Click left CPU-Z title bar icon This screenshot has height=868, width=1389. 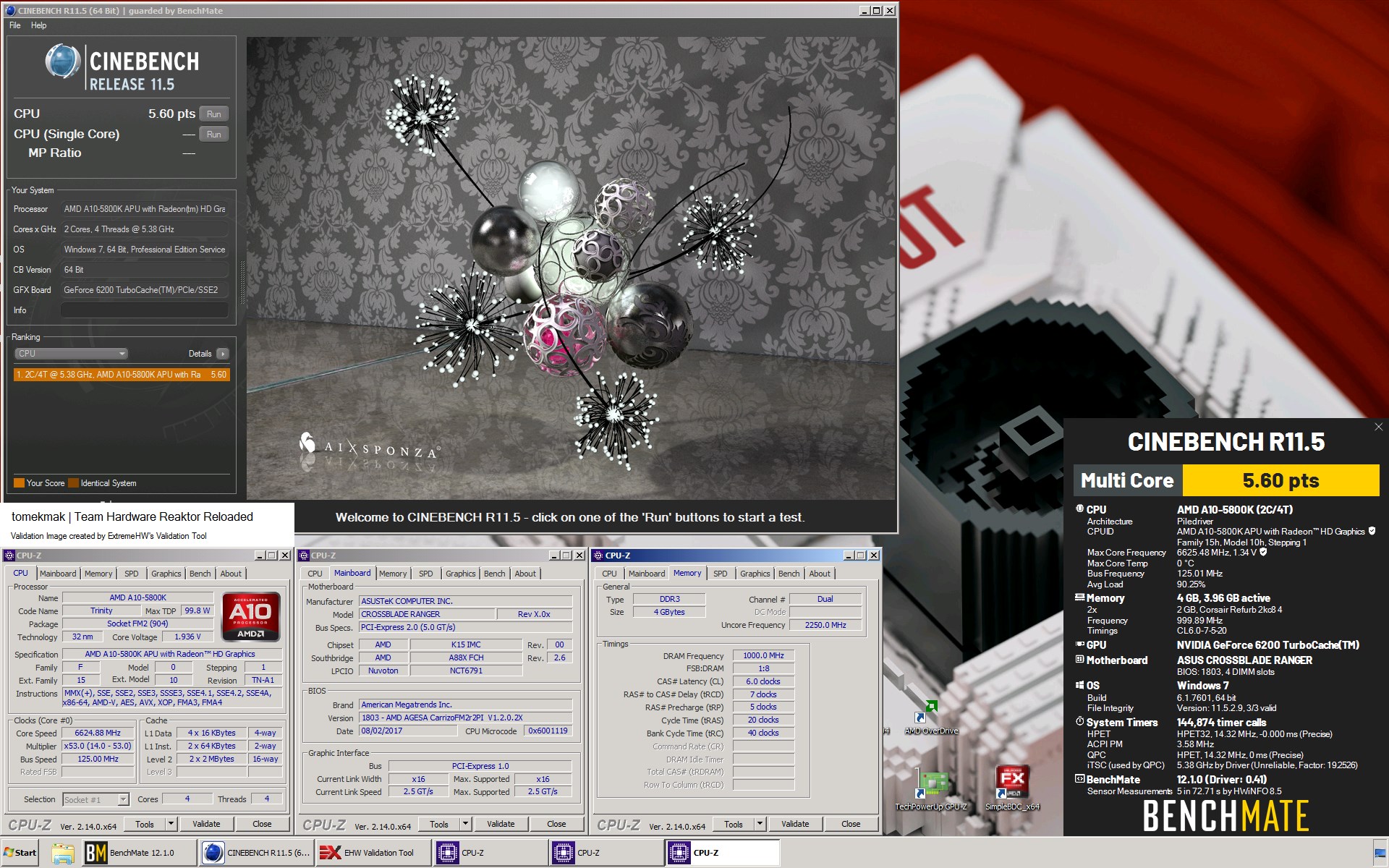coord(9,556)
